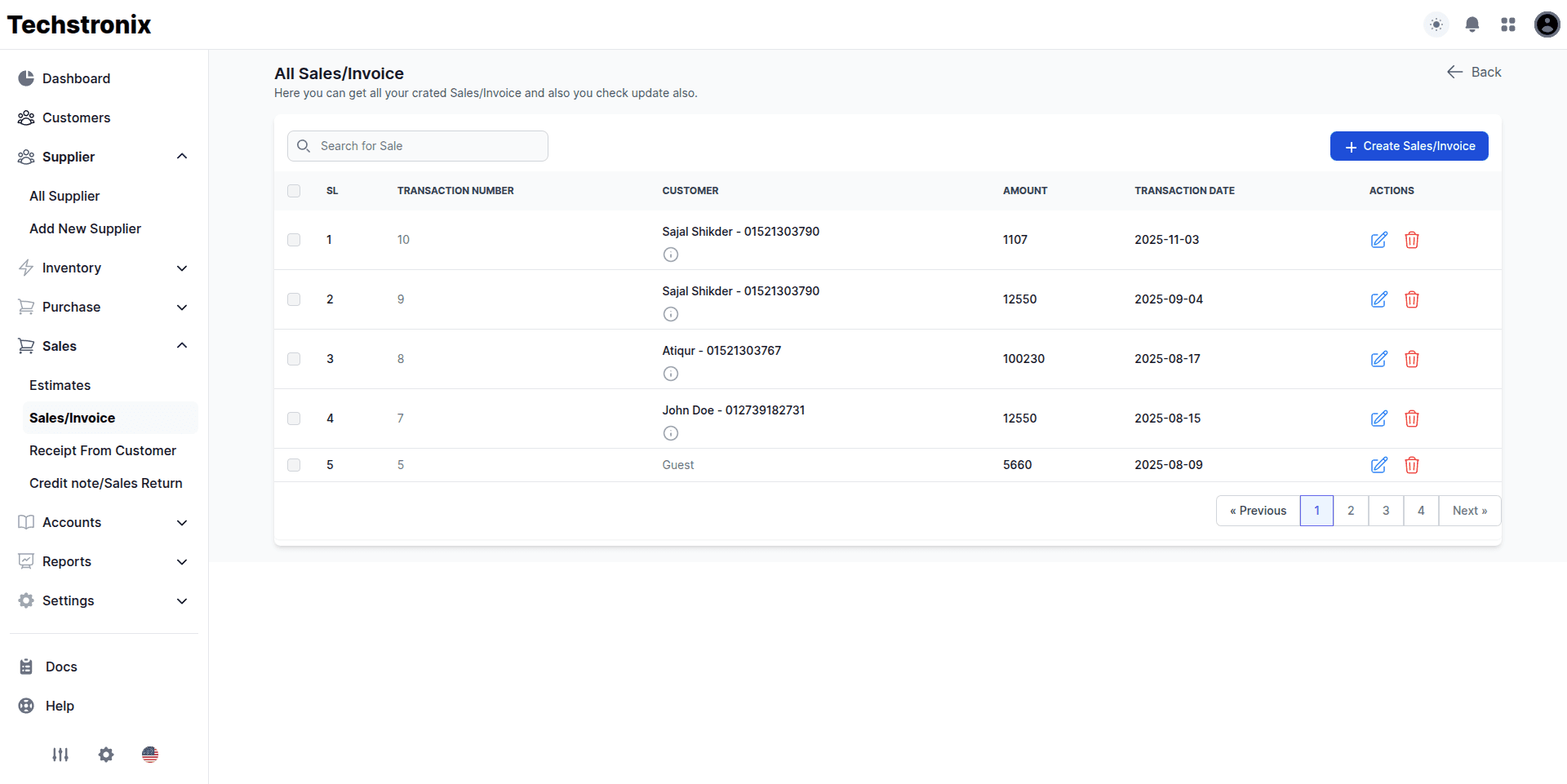The image size is (1567, 784).
Task: Open notifications via the bell icon
Action: click(x=1472, y=24)
